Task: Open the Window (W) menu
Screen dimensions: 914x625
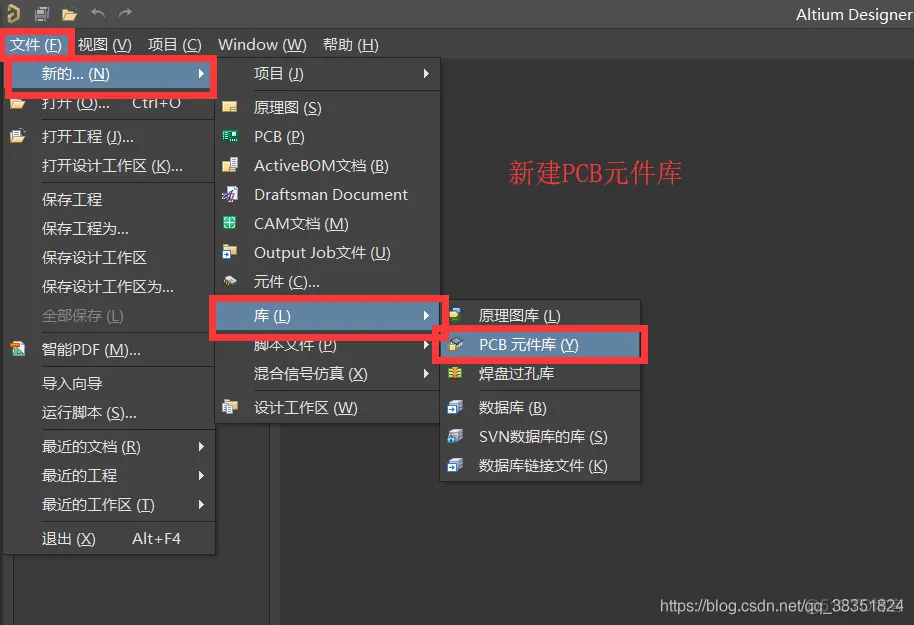Action: (x=262, y=44)
